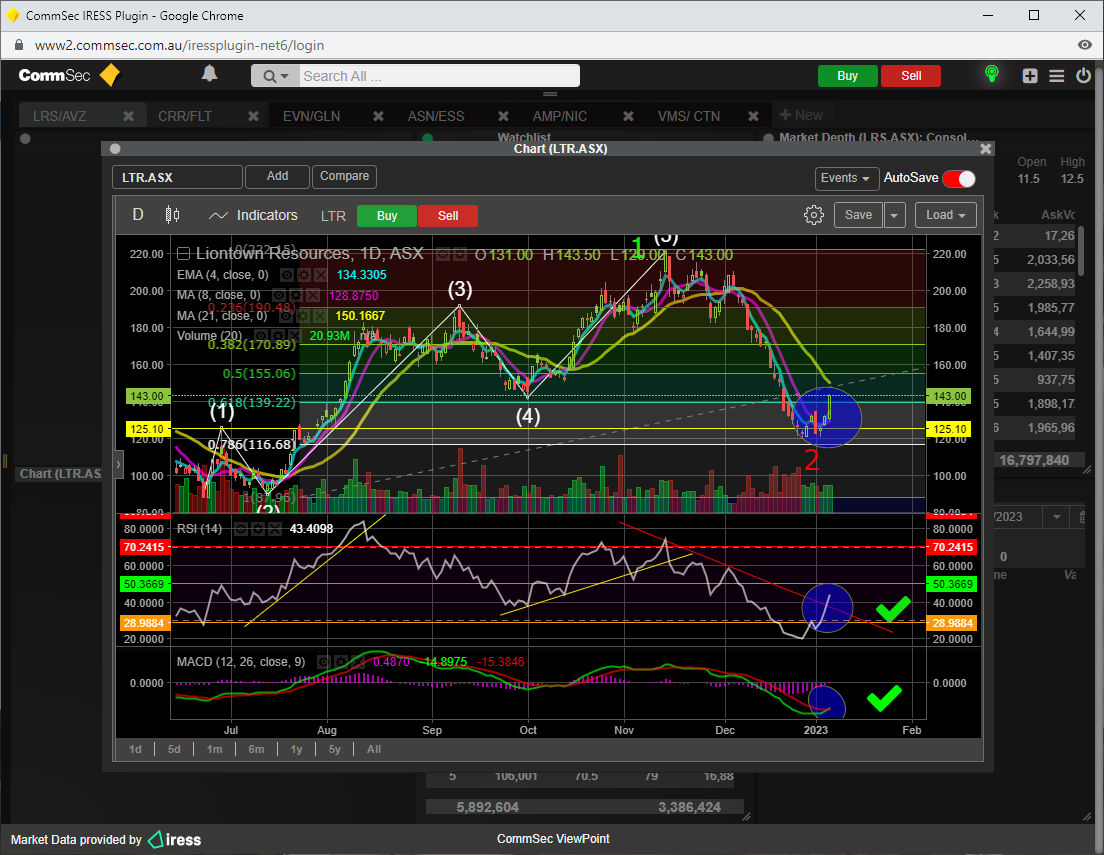Image resolution: width=1104 pixels, height=855 pixels.
Task: Select the 6m time range
Action: click(x=256, y=749)
